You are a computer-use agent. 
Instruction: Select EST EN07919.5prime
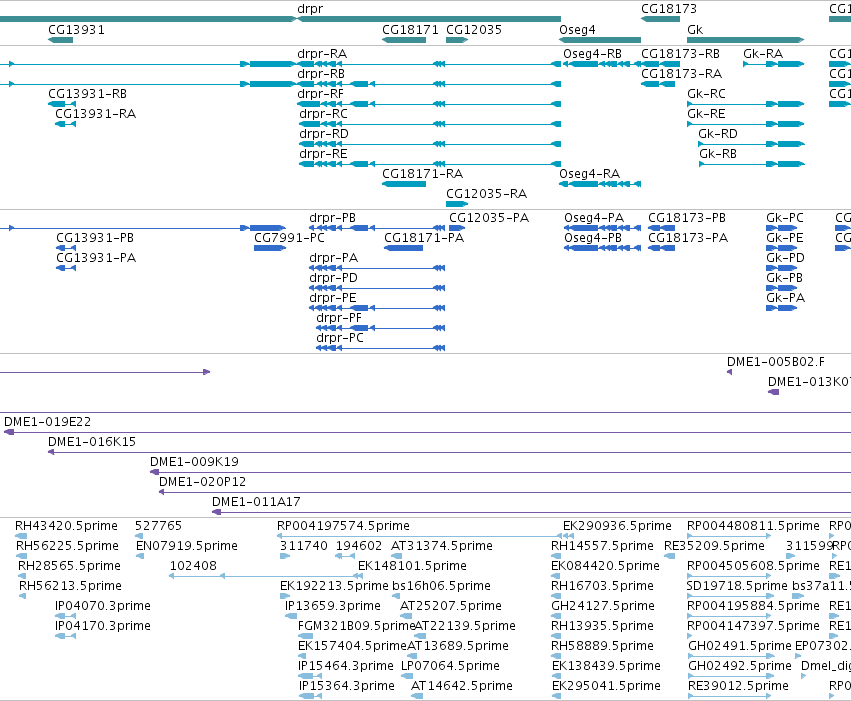(x=187, y=546)
